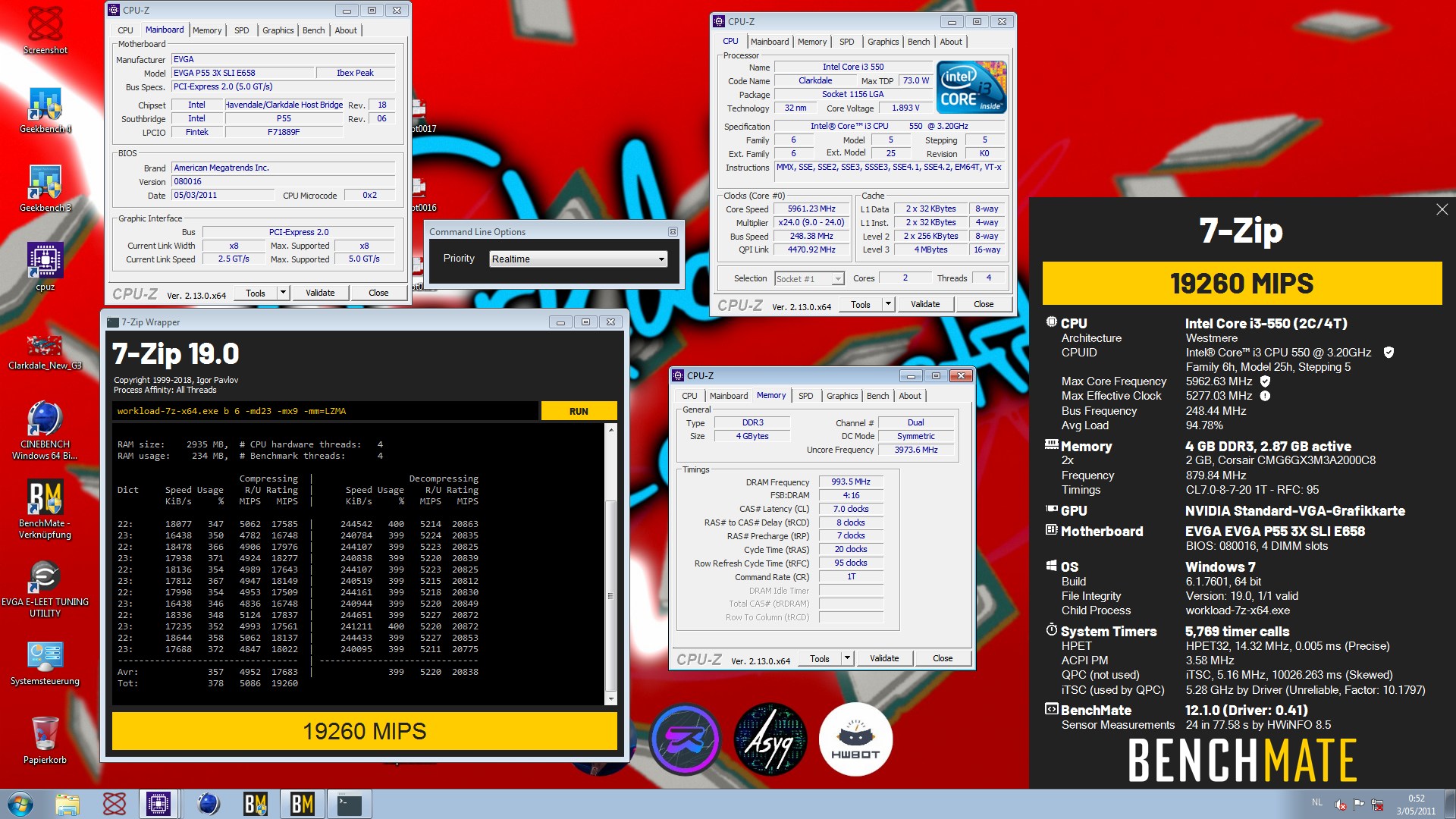This screenshot has height=819, width=1456.
Task: Open the Papierkorb recycle bin
Action: point(45,739)
